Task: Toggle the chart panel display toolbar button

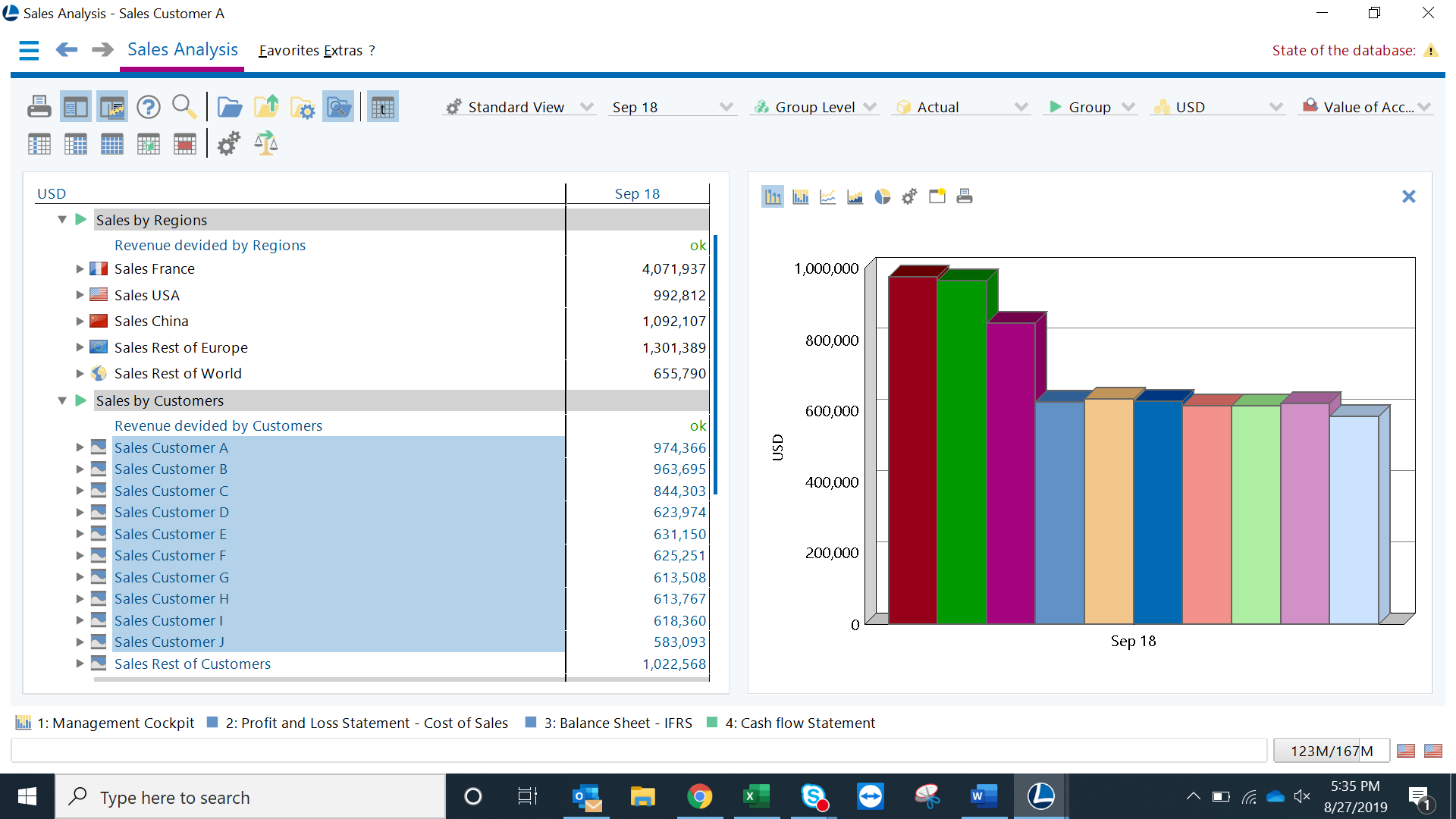Action: (112, 107)
